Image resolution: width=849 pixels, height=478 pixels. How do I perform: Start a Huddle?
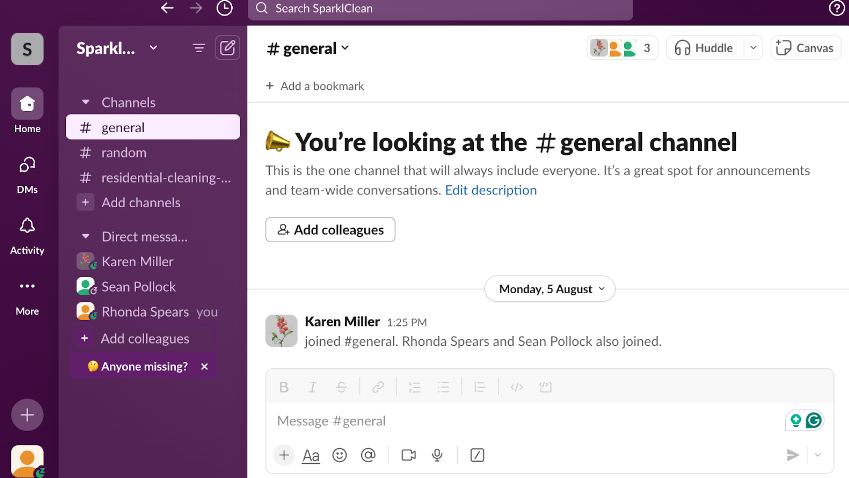(x=704, y=48)
